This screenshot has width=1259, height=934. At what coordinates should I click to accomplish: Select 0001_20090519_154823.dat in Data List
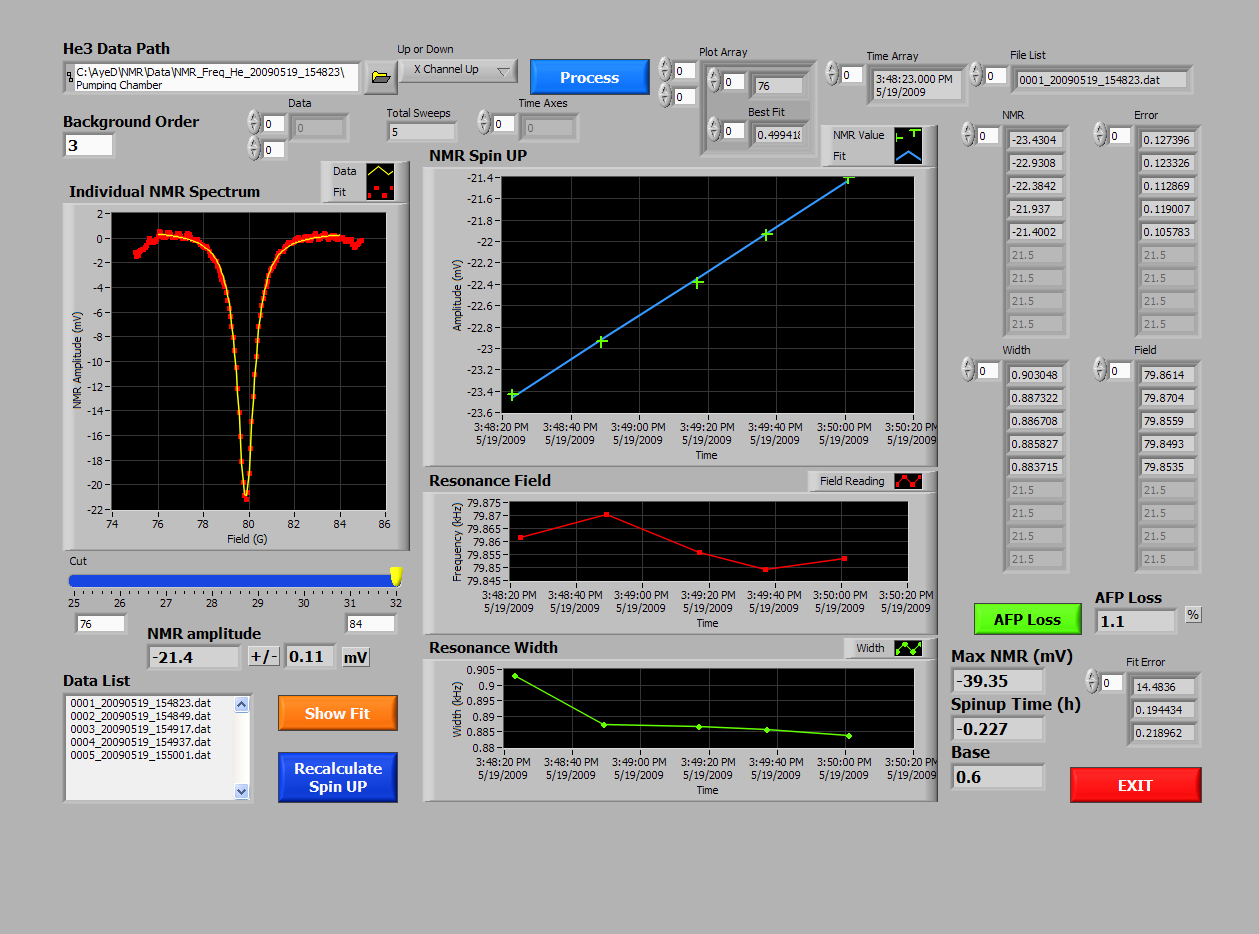[x=140, y=703]
